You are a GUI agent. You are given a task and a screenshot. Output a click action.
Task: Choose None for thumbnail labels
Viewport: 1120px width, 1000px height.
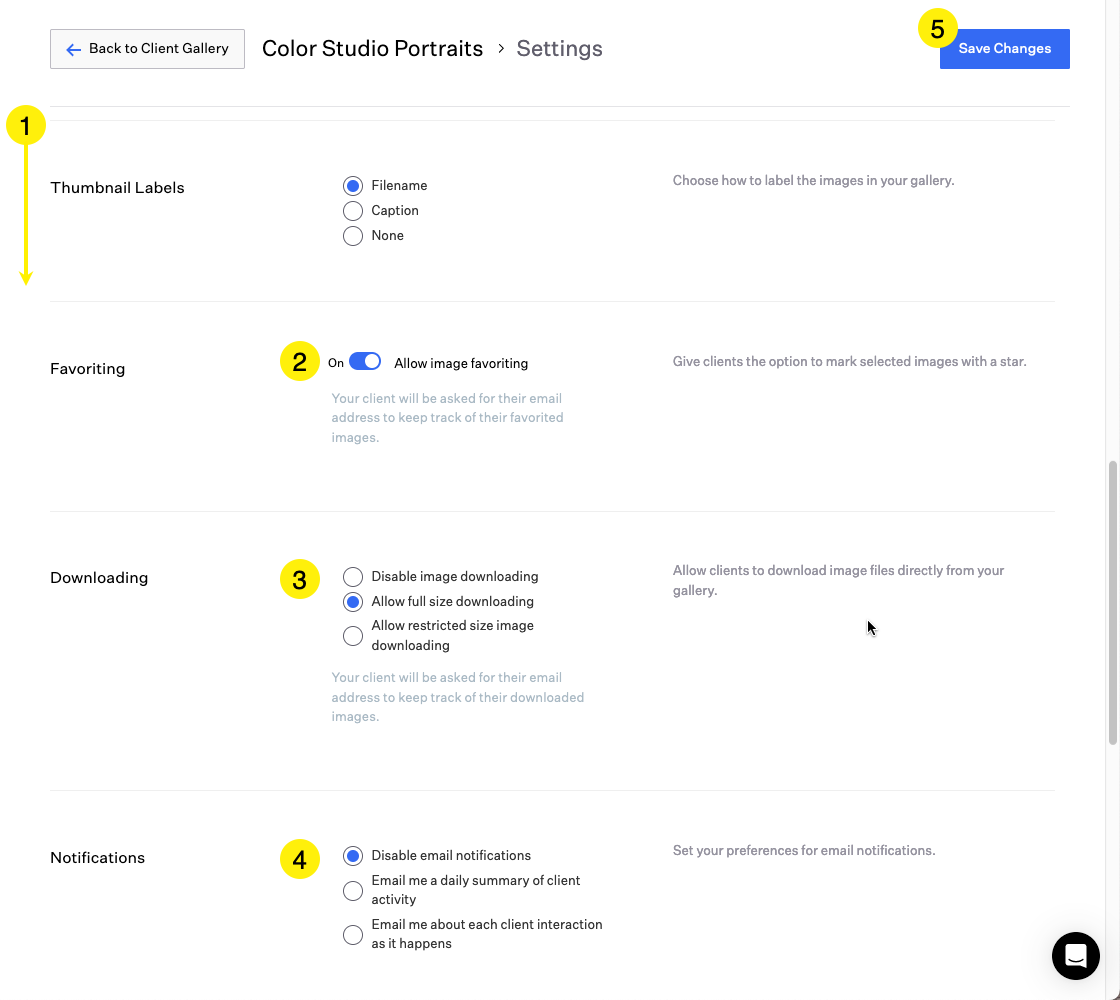[353, 236]
